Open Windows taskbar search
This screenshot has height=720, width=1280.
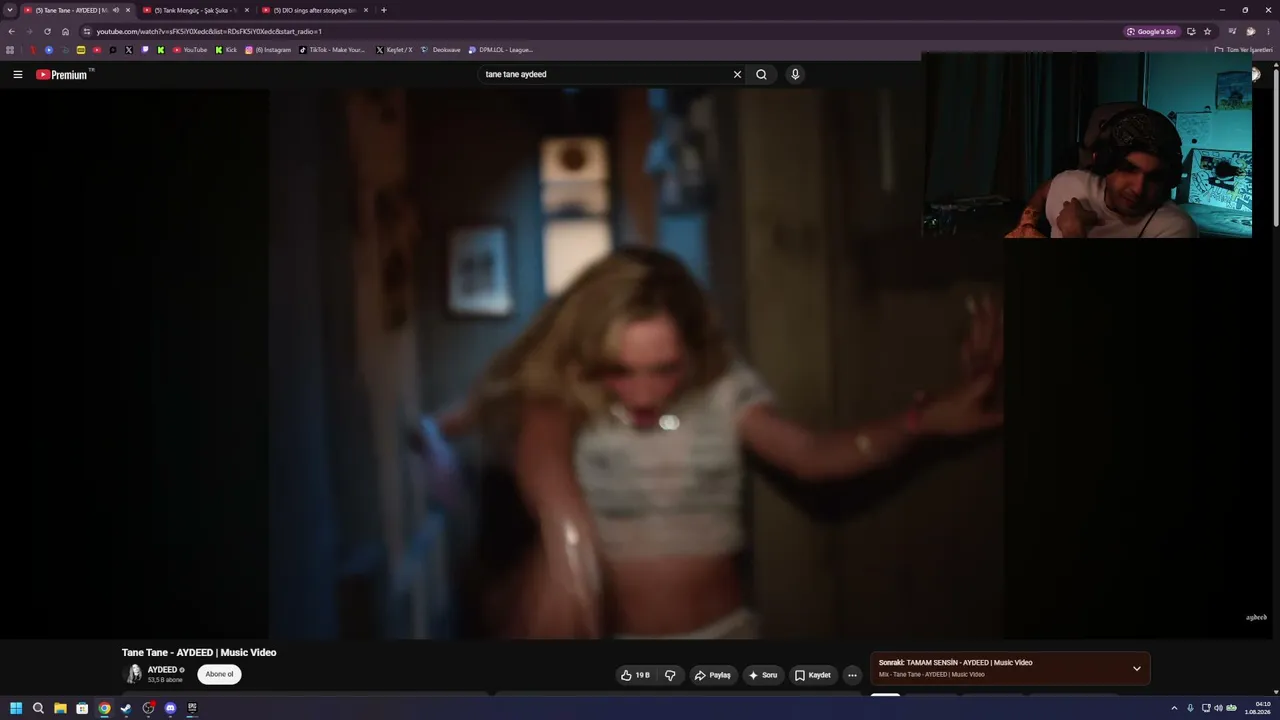point(38,708)
